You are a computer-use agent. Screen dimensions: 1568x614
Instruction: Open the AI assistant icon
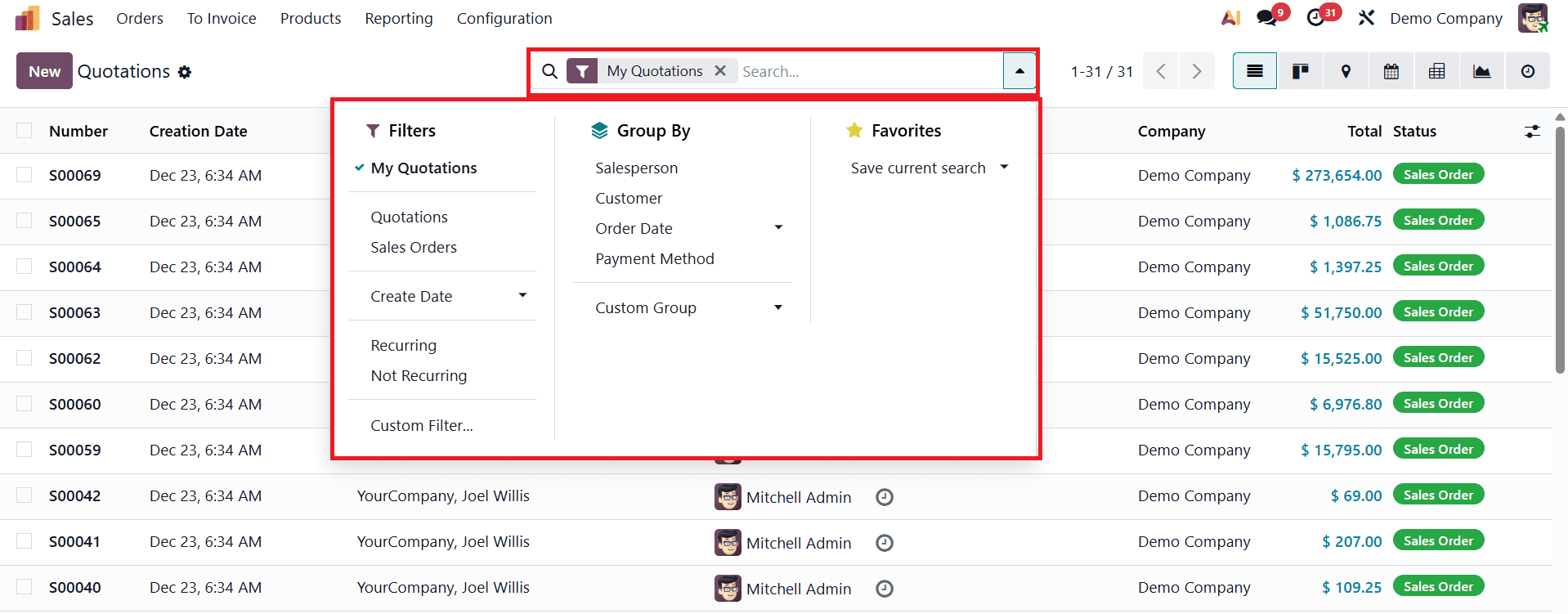click(x=1230, y=18)
